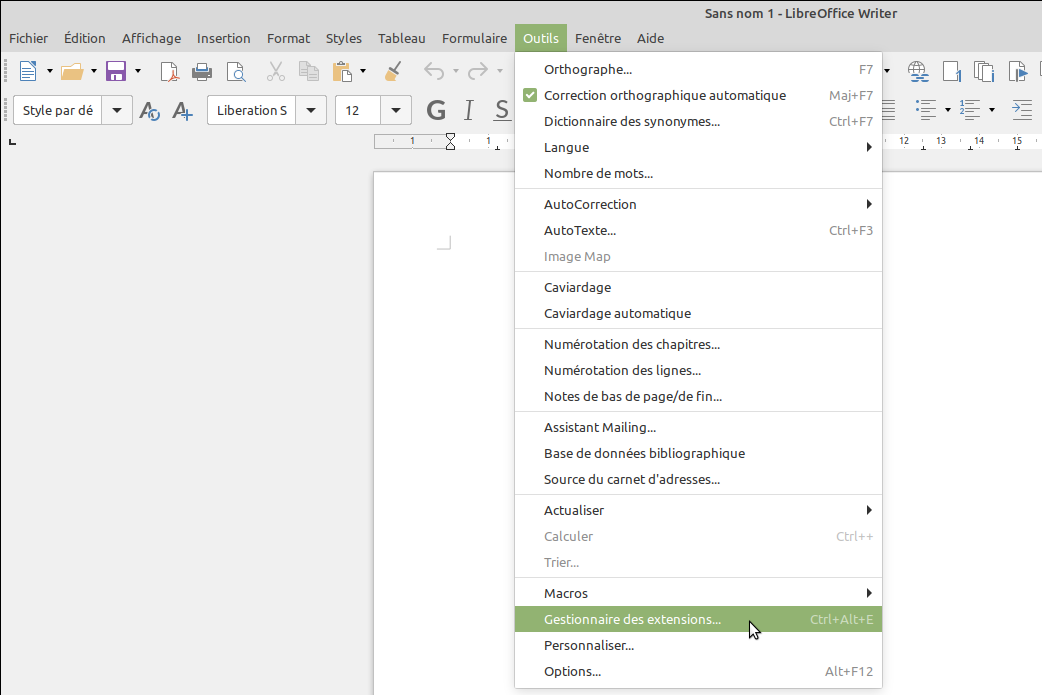Expand the paragraph style dropdown
Viewport: 1042px width, 695px height.
click(118, 110)
